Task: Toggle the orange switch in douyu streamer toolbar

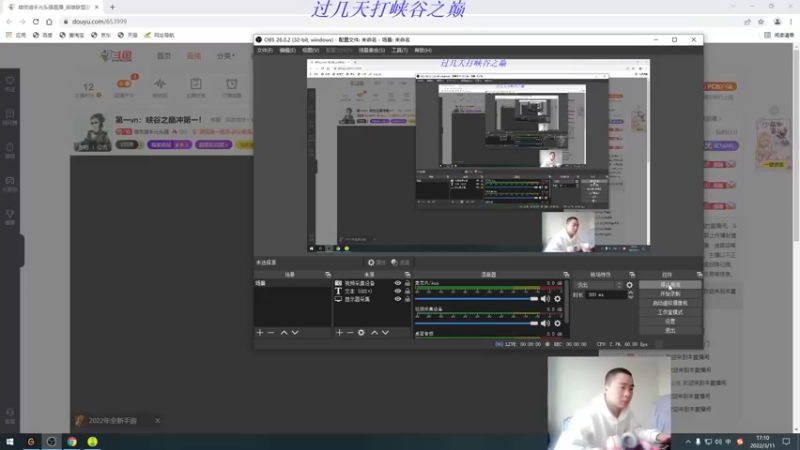Action: pos(124,84)
